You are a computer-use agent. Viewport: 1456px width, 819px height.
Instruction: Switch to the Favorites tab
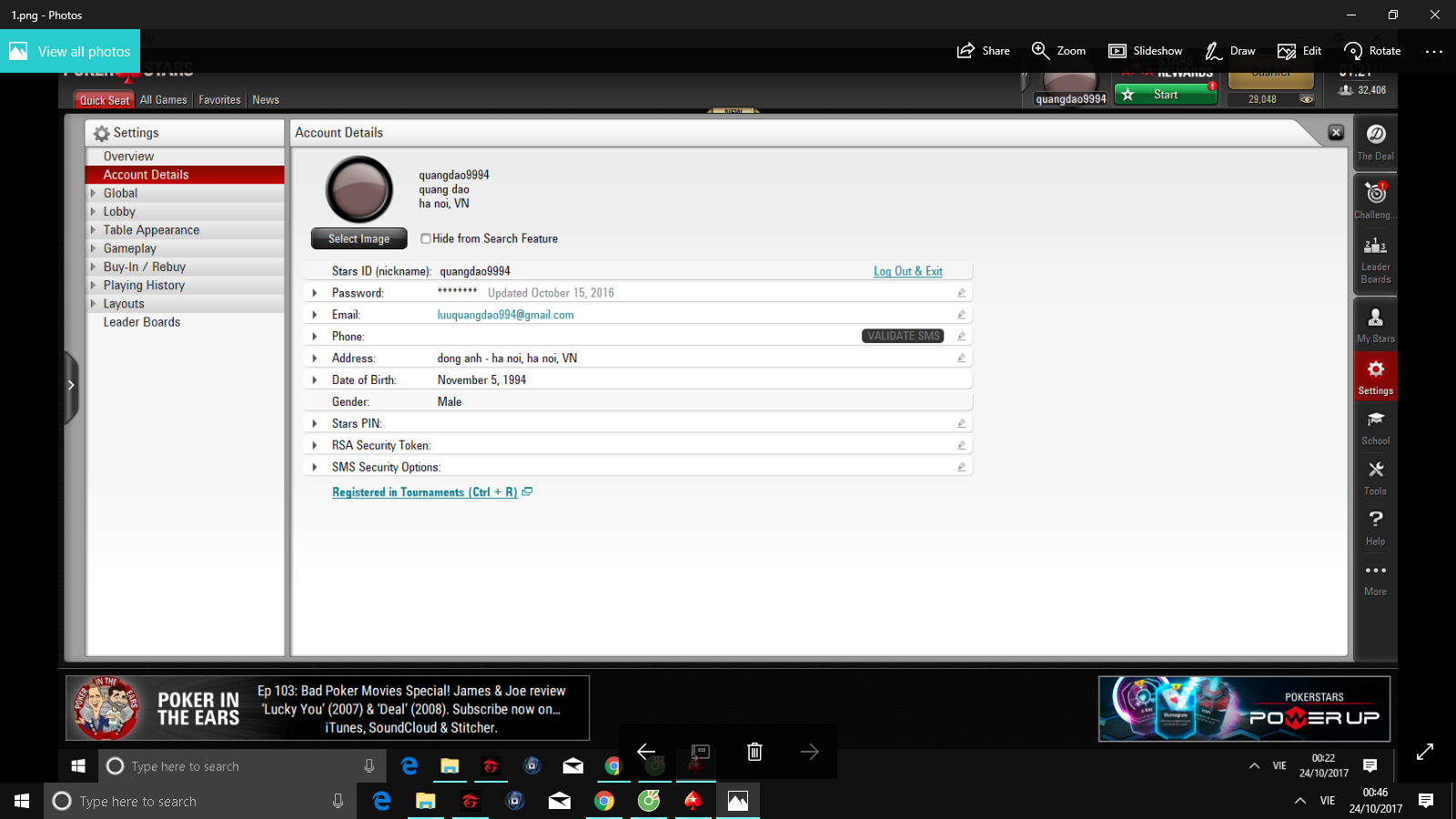(x=220, y=100)
